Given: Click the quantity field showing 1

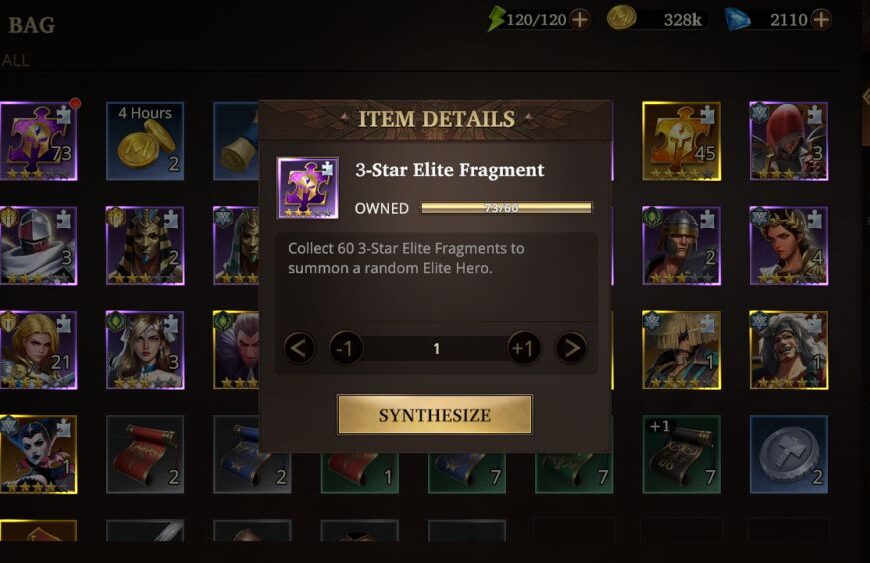Looking at the screenshot, I should click(436, 348).
